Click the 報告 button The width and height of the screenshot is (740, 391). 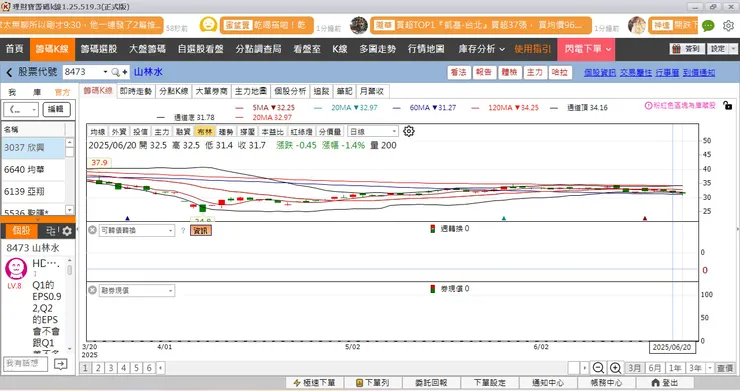tap(484, 72)
